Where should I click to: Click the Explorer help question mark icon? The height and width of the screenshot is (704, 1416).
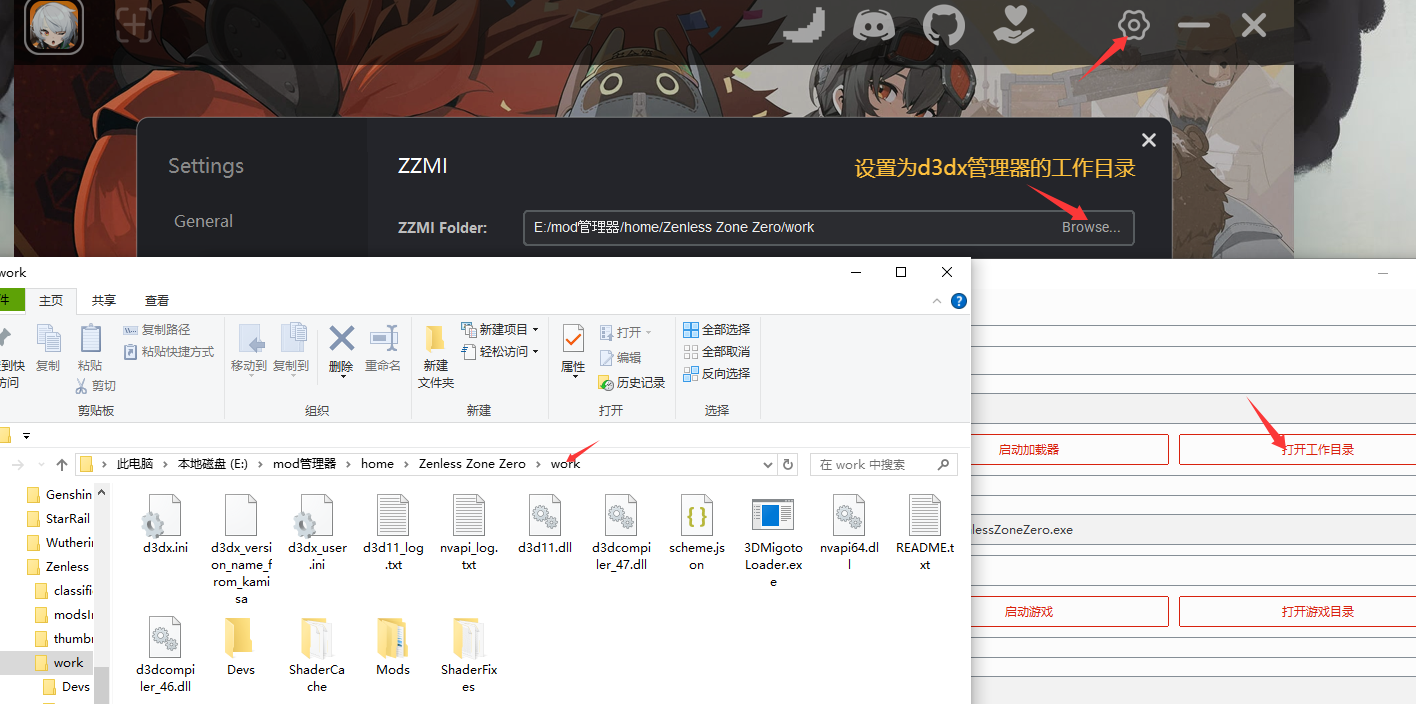point(958,300)
